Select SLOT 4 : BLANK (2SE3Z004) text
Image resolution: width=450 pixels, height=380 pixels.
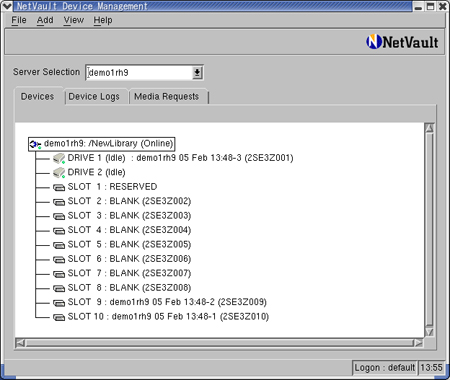click(129, 230)
